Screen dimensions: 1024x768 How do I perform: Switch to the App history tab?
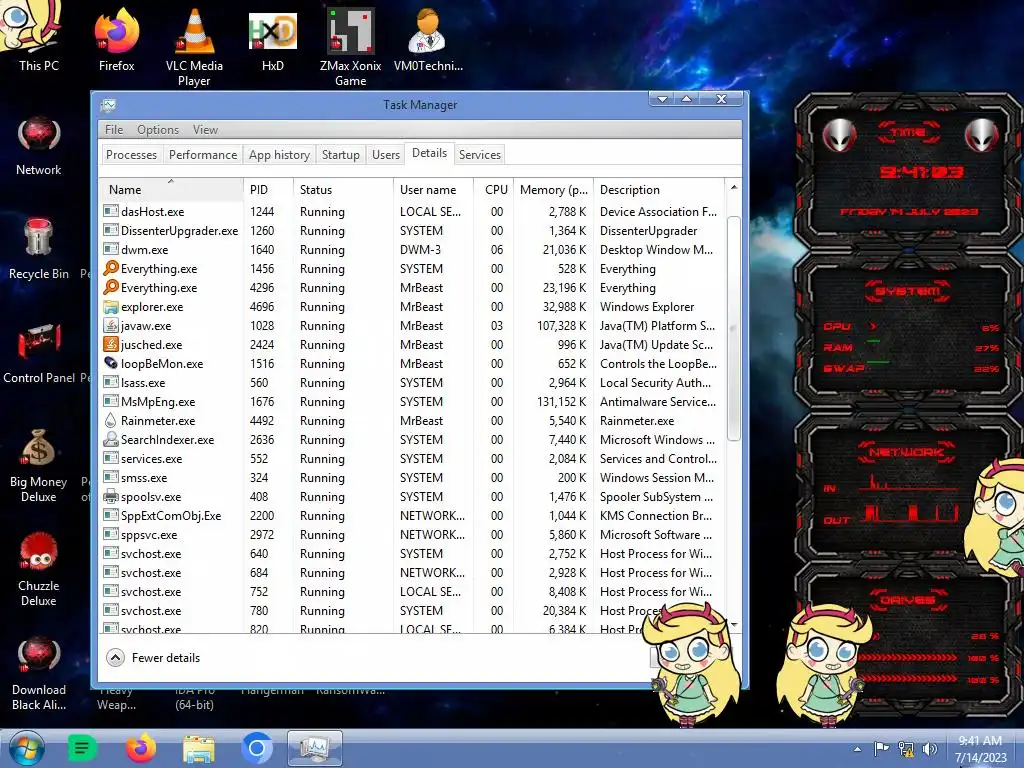[279, 155]
